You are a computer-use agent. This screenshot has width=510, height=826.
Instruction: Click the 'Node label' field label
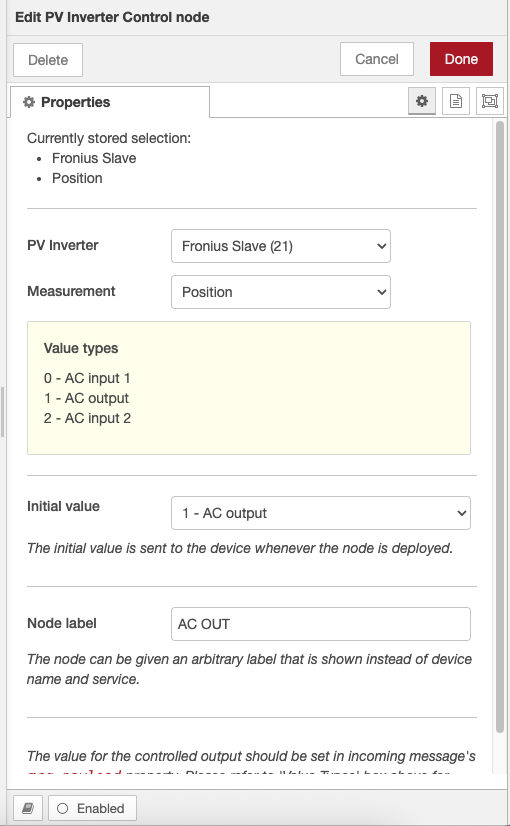click(62, 623)
